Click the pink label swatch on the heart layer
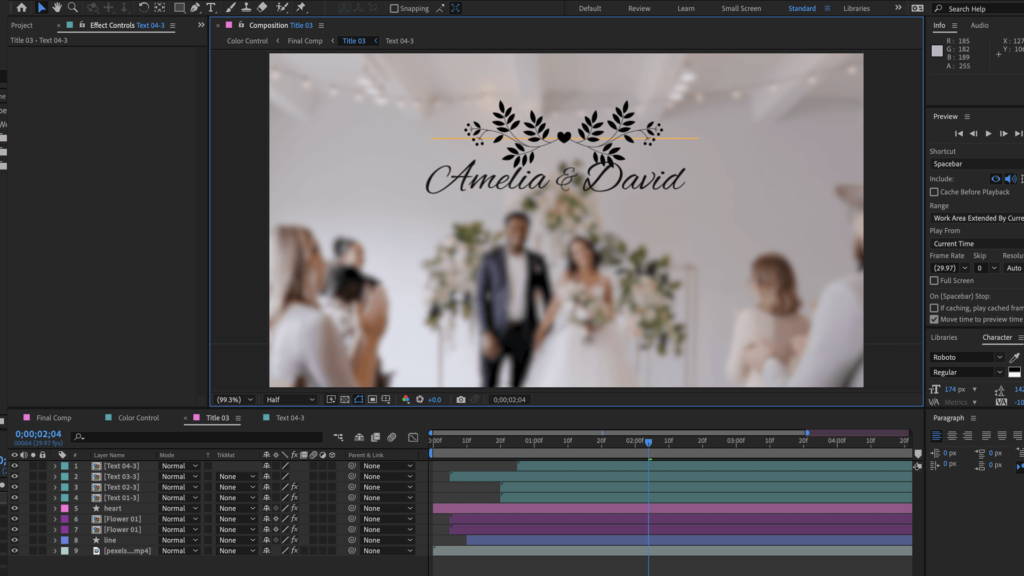Image resolution: width=1024 pixels, height=576 pixels. click(x=64, y=508)
